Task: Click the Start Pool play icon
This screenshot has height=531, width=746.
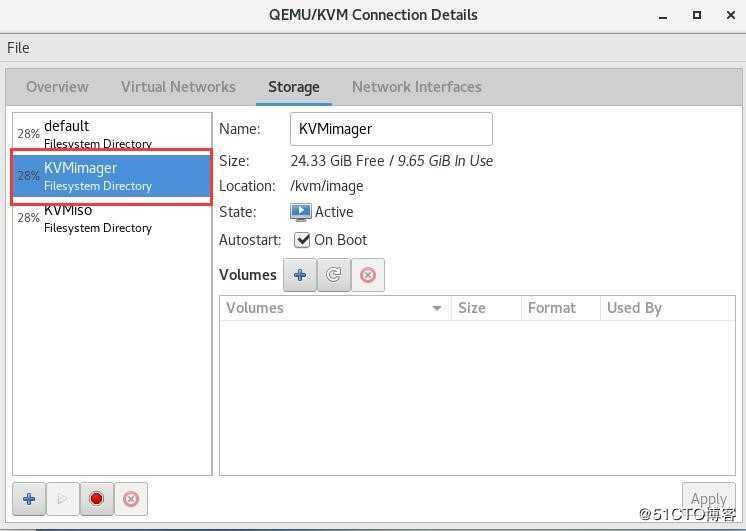Action: coord(62,499)
